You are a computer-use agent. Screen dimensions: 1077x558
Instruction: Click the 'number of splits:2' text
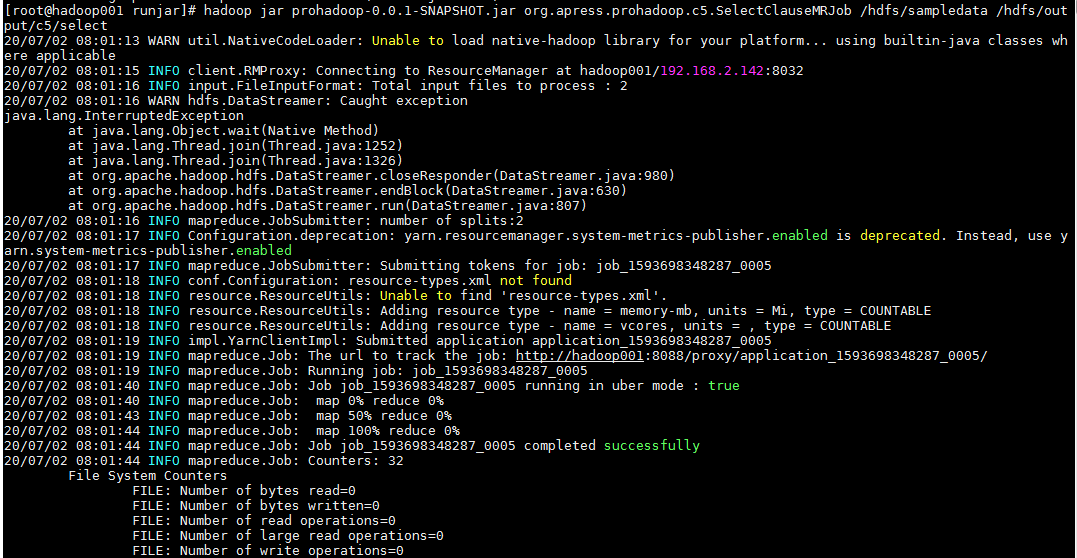coord(451,221)
